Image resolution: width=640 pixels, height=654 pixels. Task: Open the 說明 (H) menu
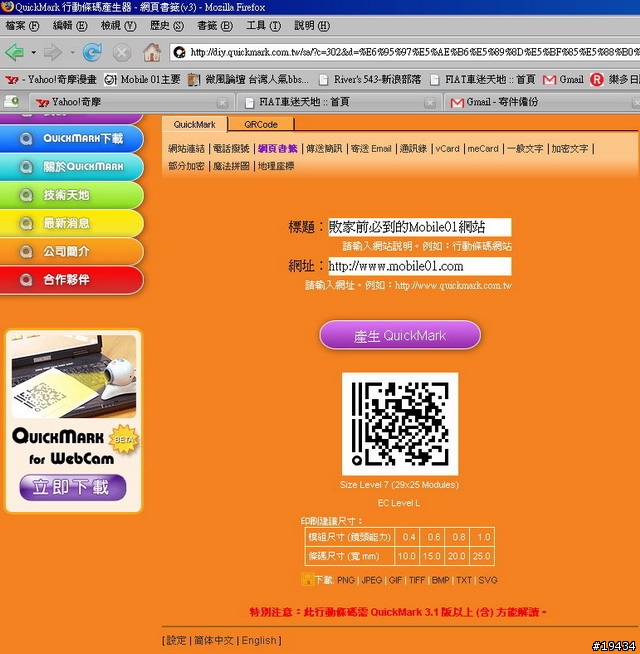point(312,26)
